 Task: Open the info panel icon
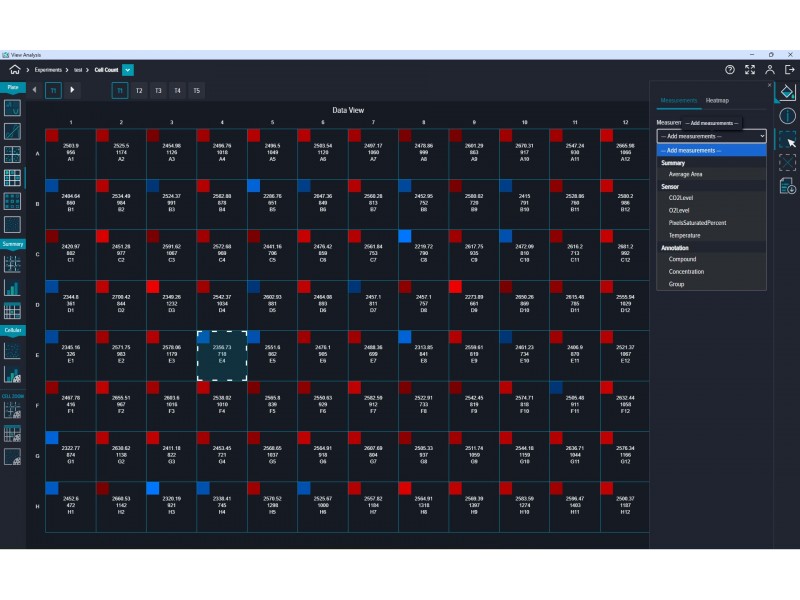(787, 116)
